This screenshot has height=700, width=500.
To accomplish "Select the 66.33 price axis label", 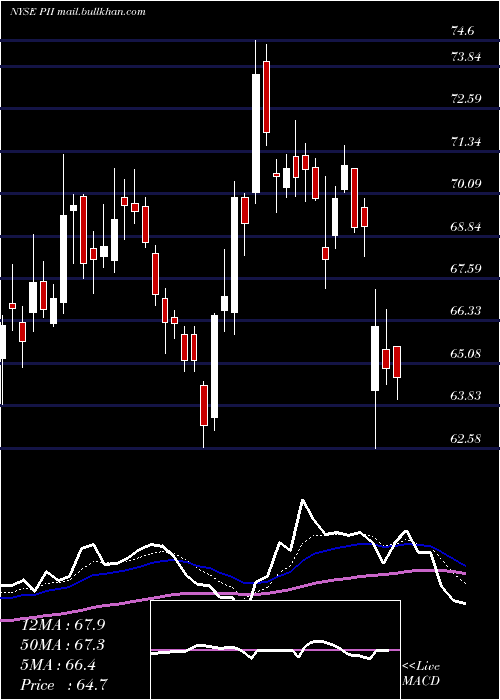I will click(466, 311).
